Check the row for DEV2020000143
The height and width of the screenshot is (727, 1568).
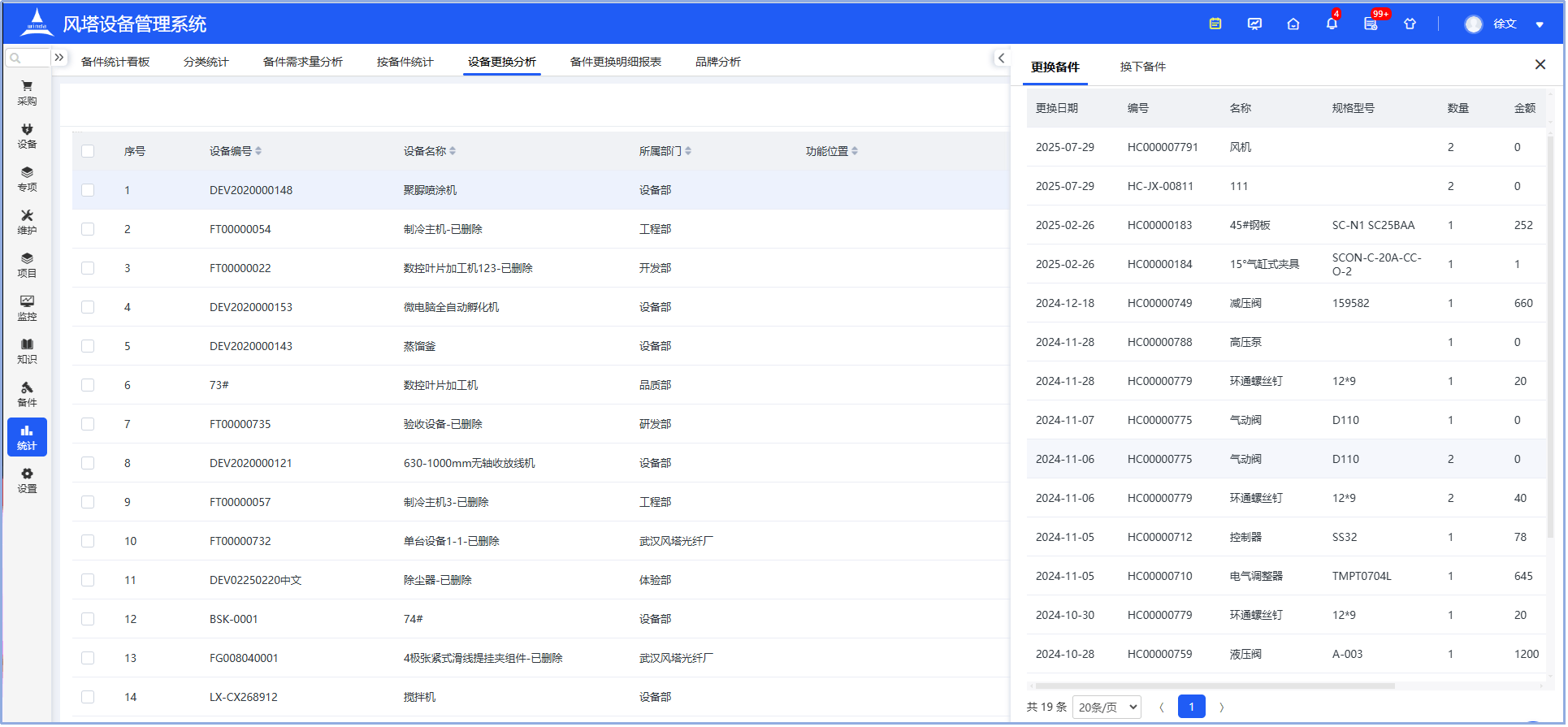pyautogui.click(x=88, y=346)
